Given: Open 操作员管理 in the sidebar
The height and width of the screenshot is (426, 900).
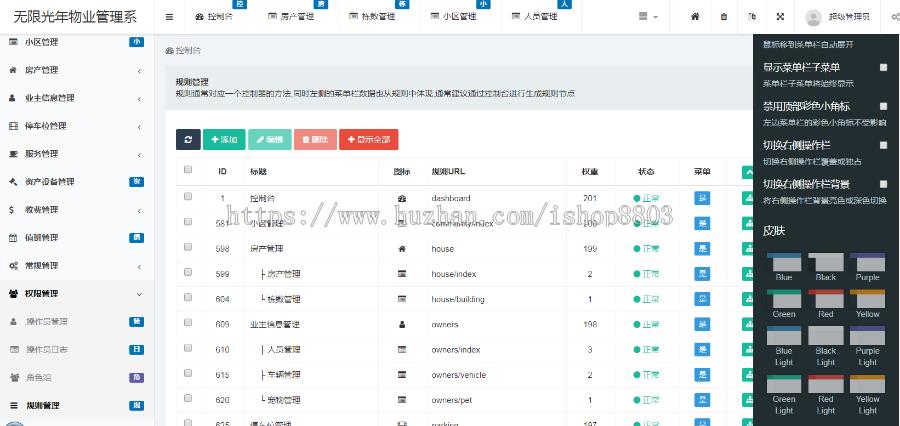Looking at the screenshot, I should (x=77, y=322).
